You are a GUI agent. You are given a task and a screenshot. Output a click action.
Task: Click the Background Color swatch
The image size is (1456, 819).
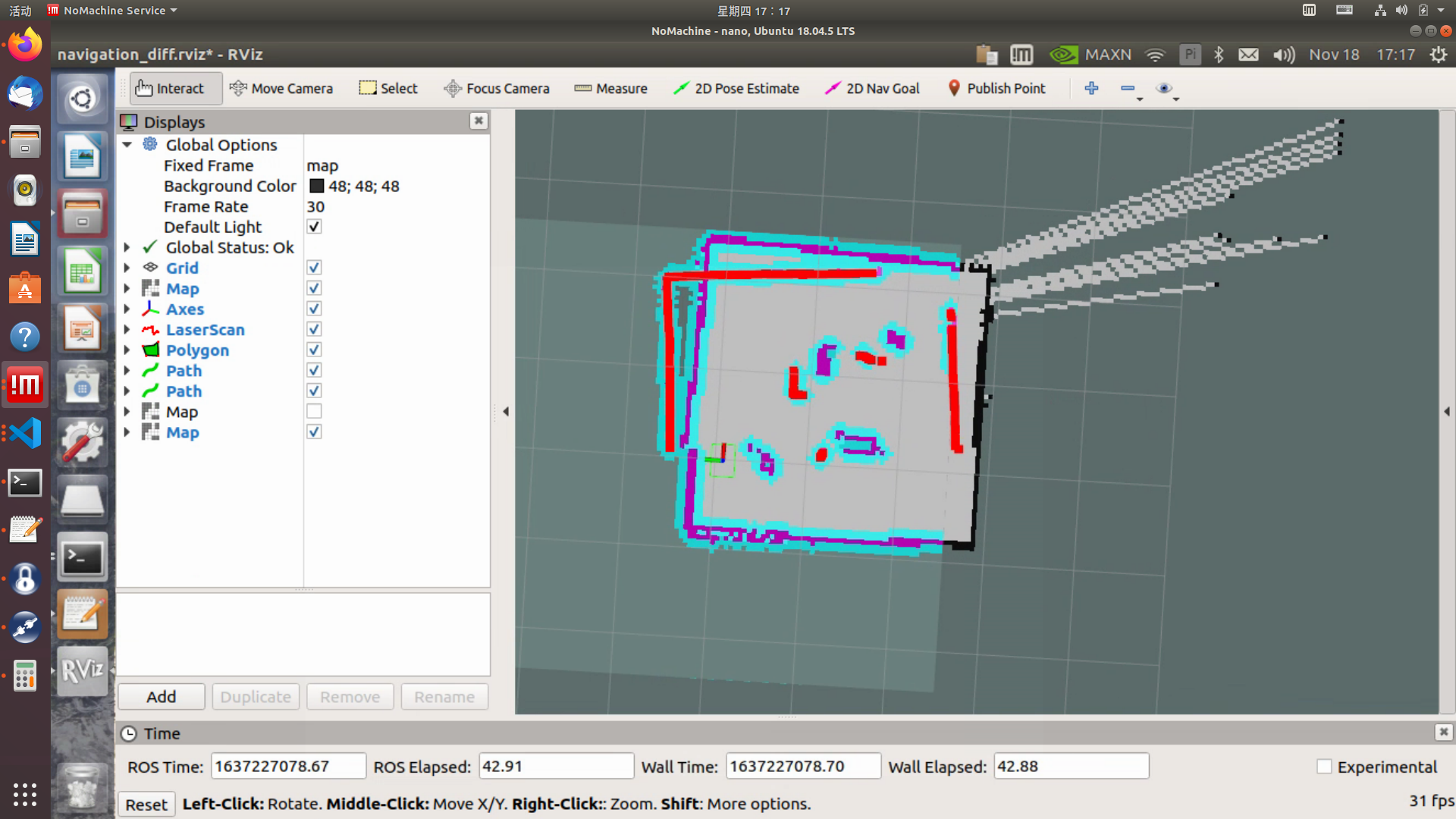[316, 187]
